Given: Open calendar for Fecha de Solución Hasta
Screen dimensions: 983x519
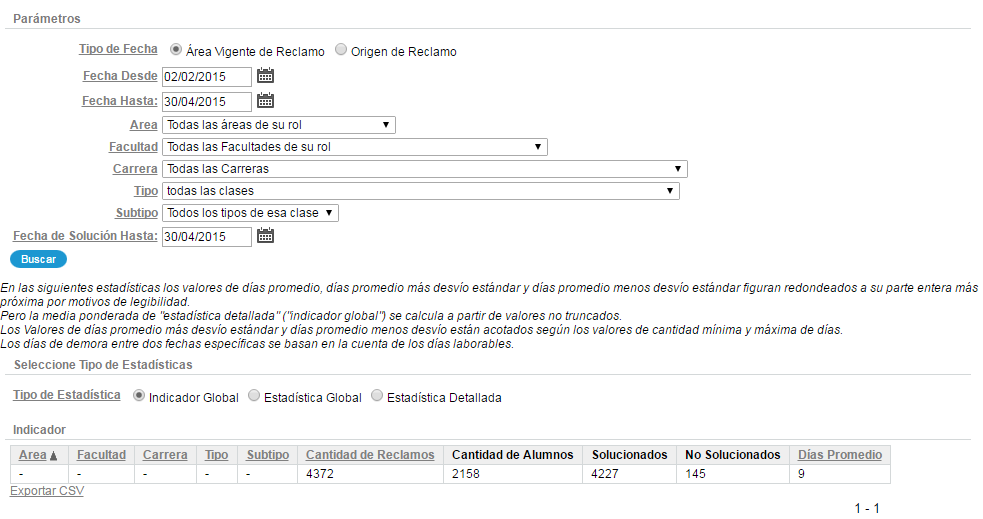Looking at the screenshot, I should [x=265, y=236].
